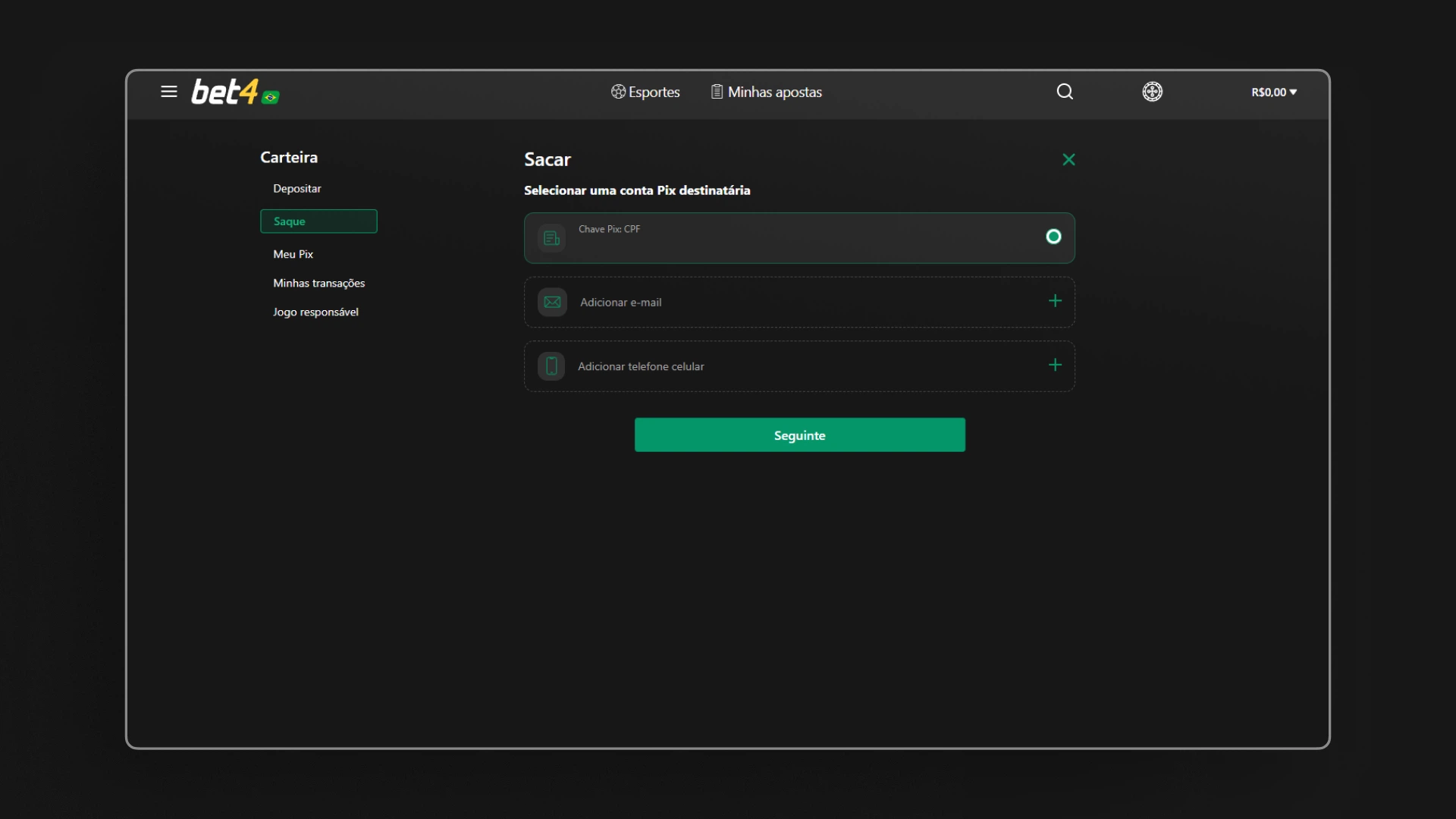Click the search magnifier icon
Image resolution: width=1456 pixels, height=819 pixels.
click(x=1065, y=92)
